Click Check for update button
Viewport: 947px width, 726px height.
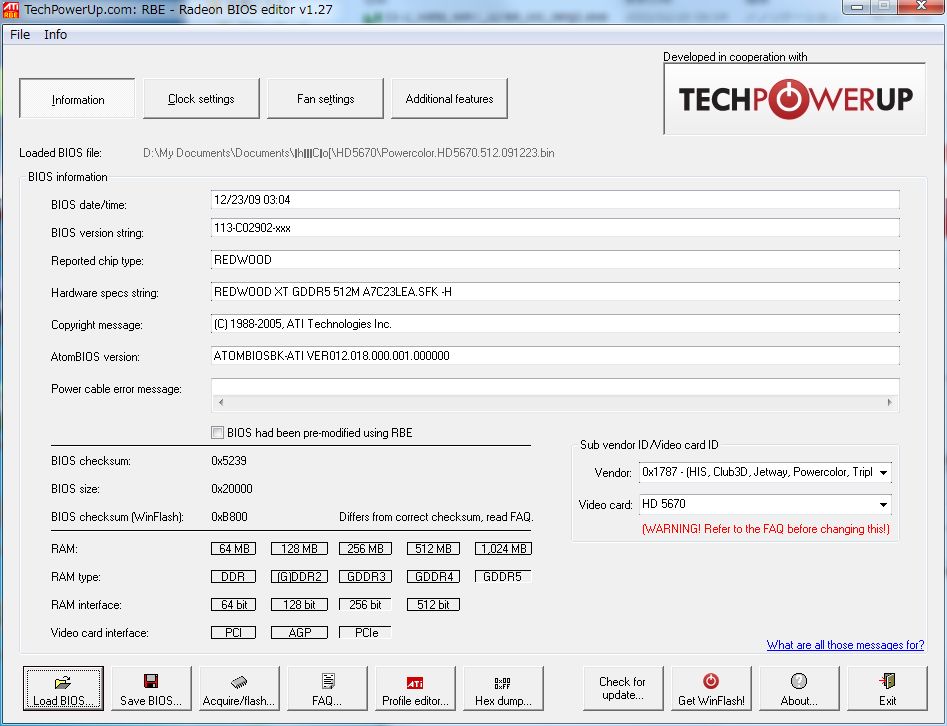click(623, 688)
